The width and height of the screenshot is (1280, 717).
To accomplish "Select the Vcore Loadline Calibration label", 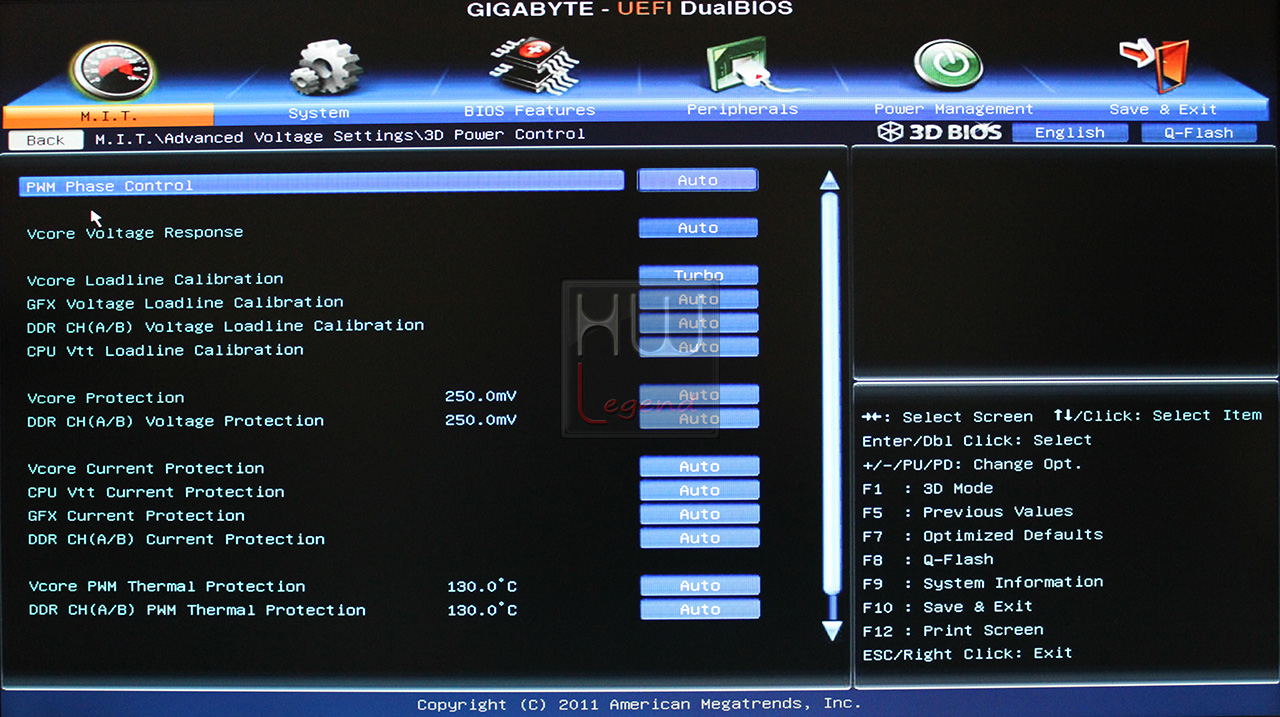I will 155,279.
